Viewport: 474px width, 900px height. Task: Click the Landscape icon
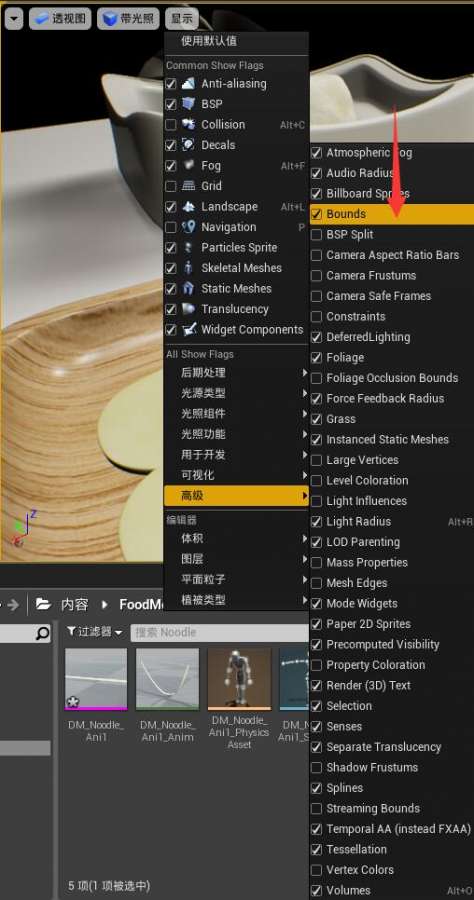click(x=188, y=207)
